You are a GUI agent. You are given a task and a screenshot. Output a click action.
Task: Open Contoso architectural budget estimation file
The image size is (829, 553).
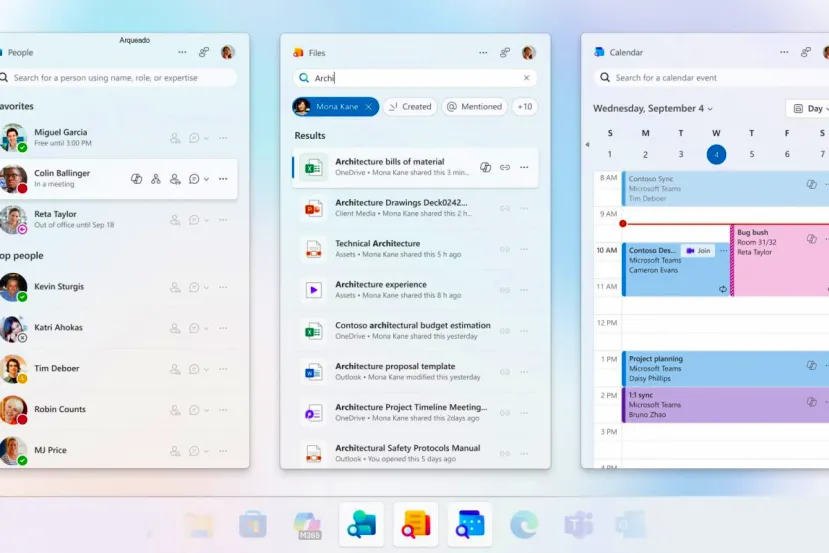tap(416, 330)
